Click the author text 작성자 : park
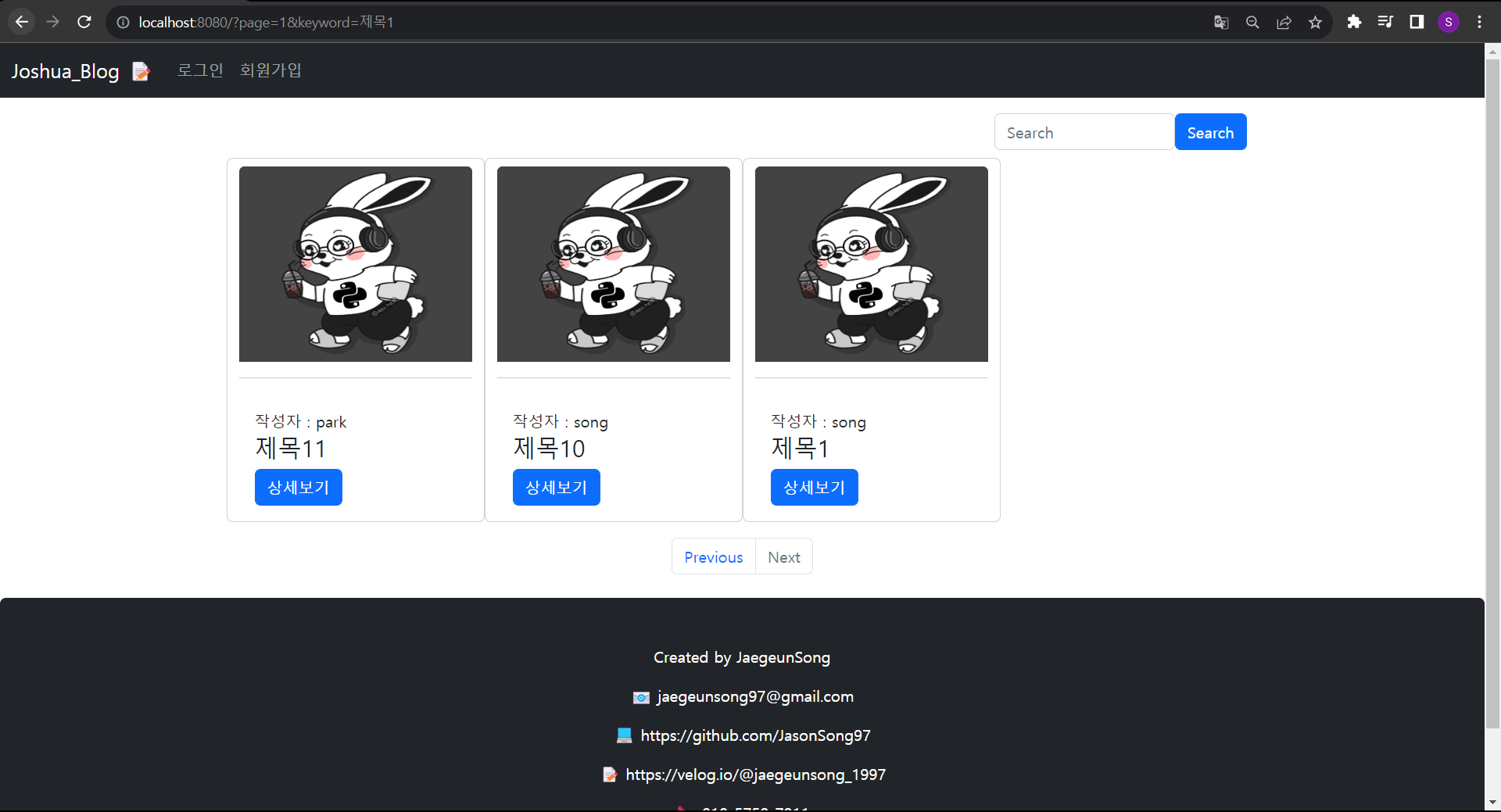1501x812 pixels. (x=300, y=422)
